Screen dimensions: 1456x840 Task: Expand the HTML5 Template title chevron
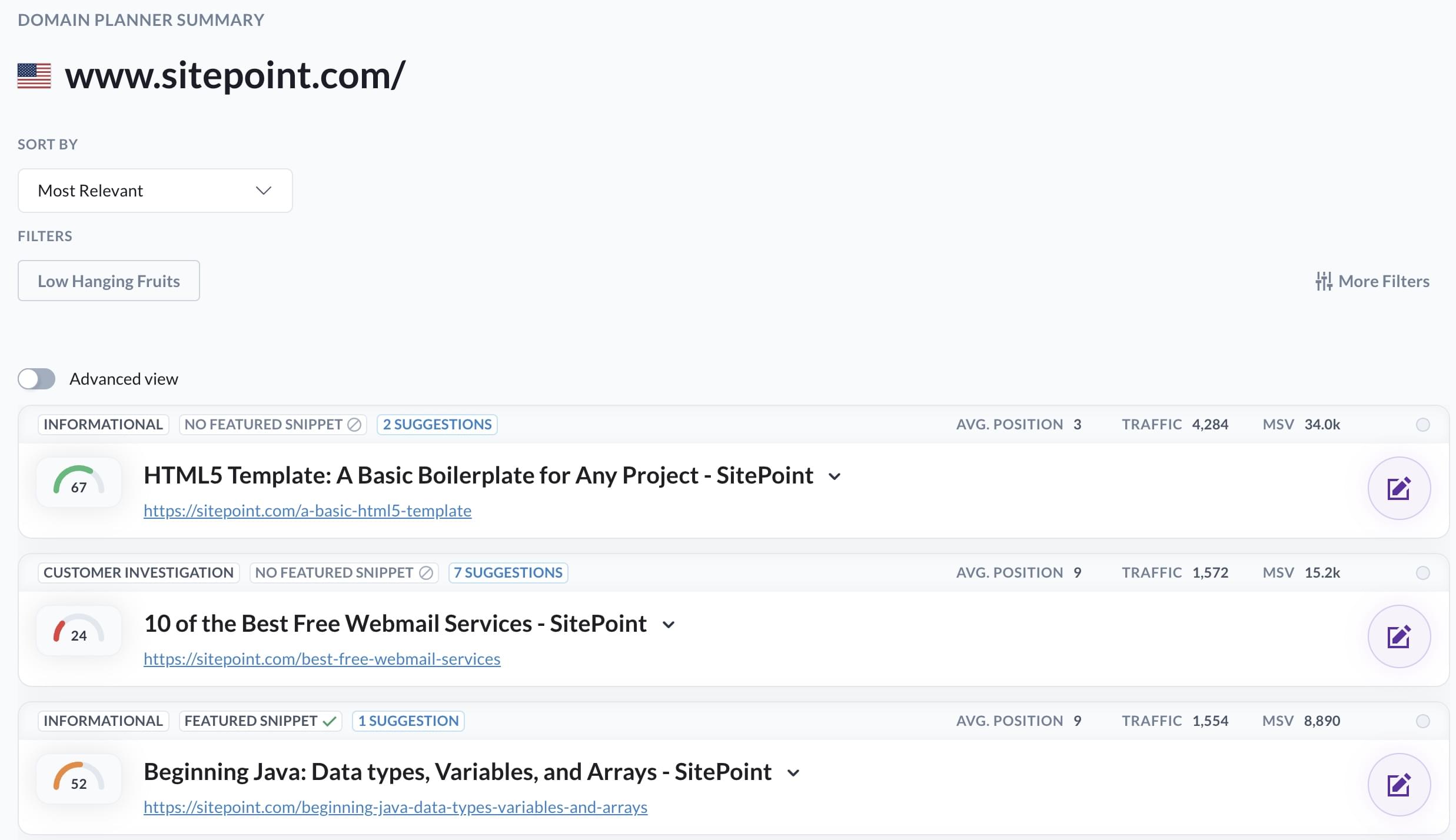[835, 476]
